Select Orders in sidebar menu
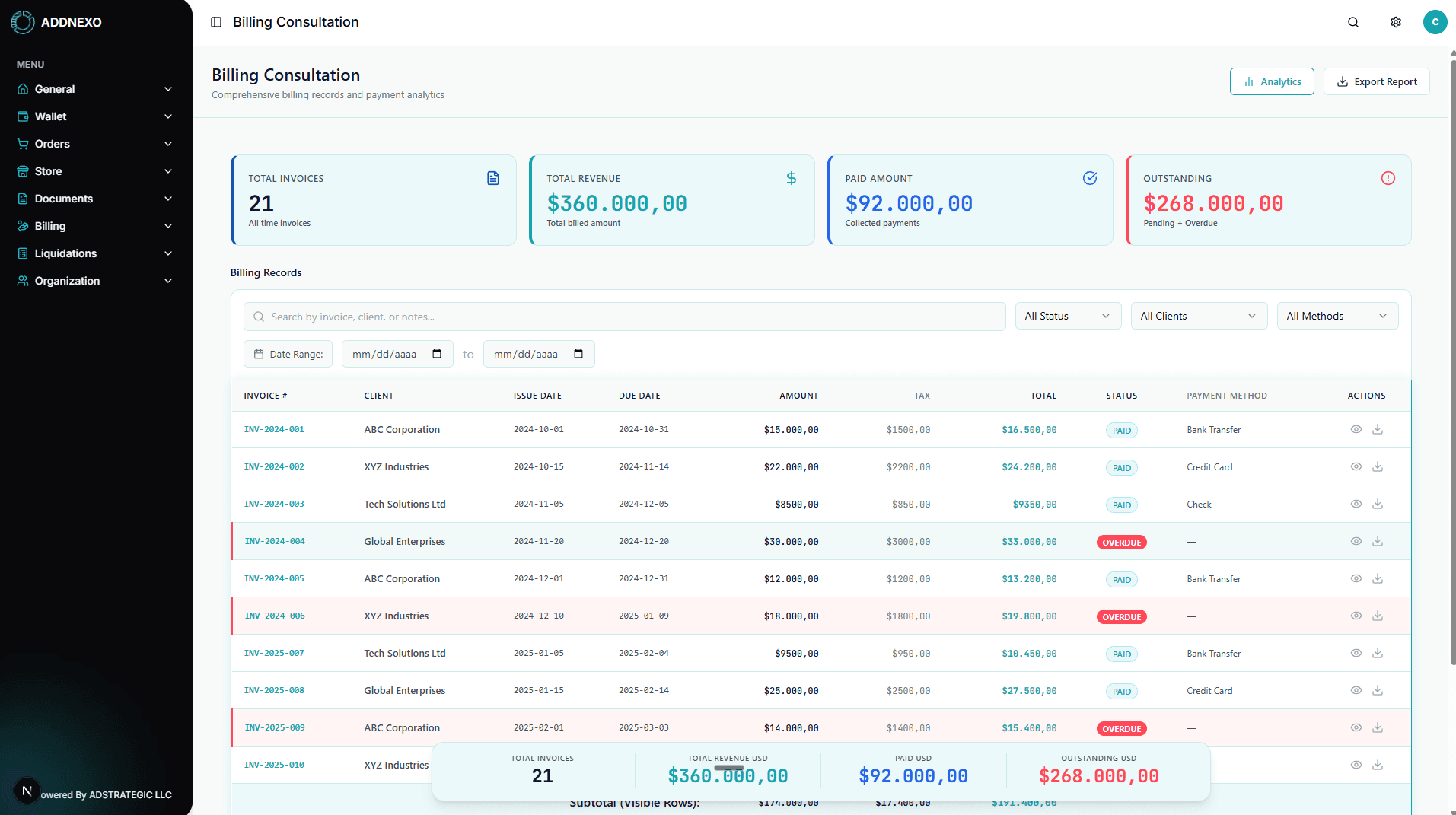The height and width of the screenshot is (815, 1456). tap(95, 144)
